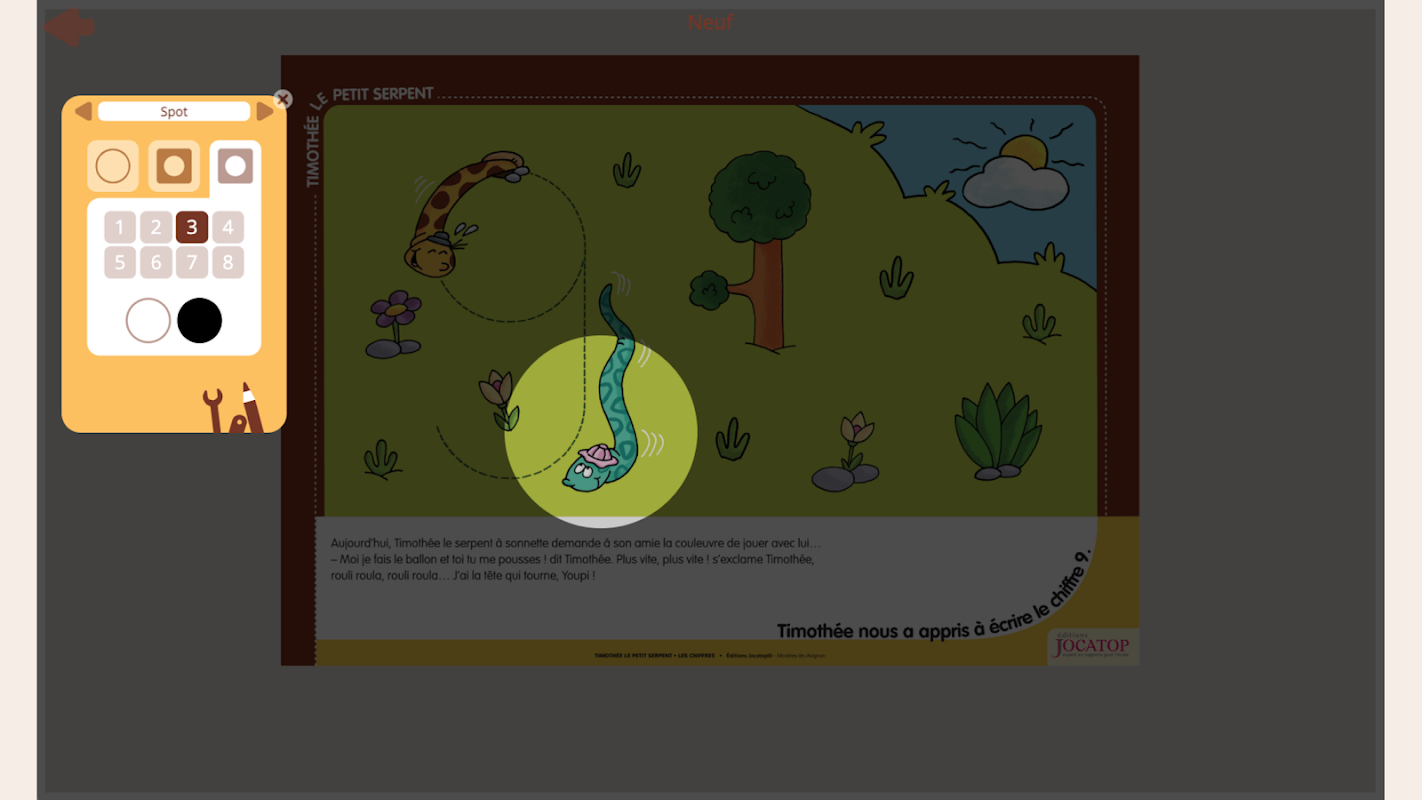
Task: Go back with the red arrow icon
Action: tap(68, 27)
